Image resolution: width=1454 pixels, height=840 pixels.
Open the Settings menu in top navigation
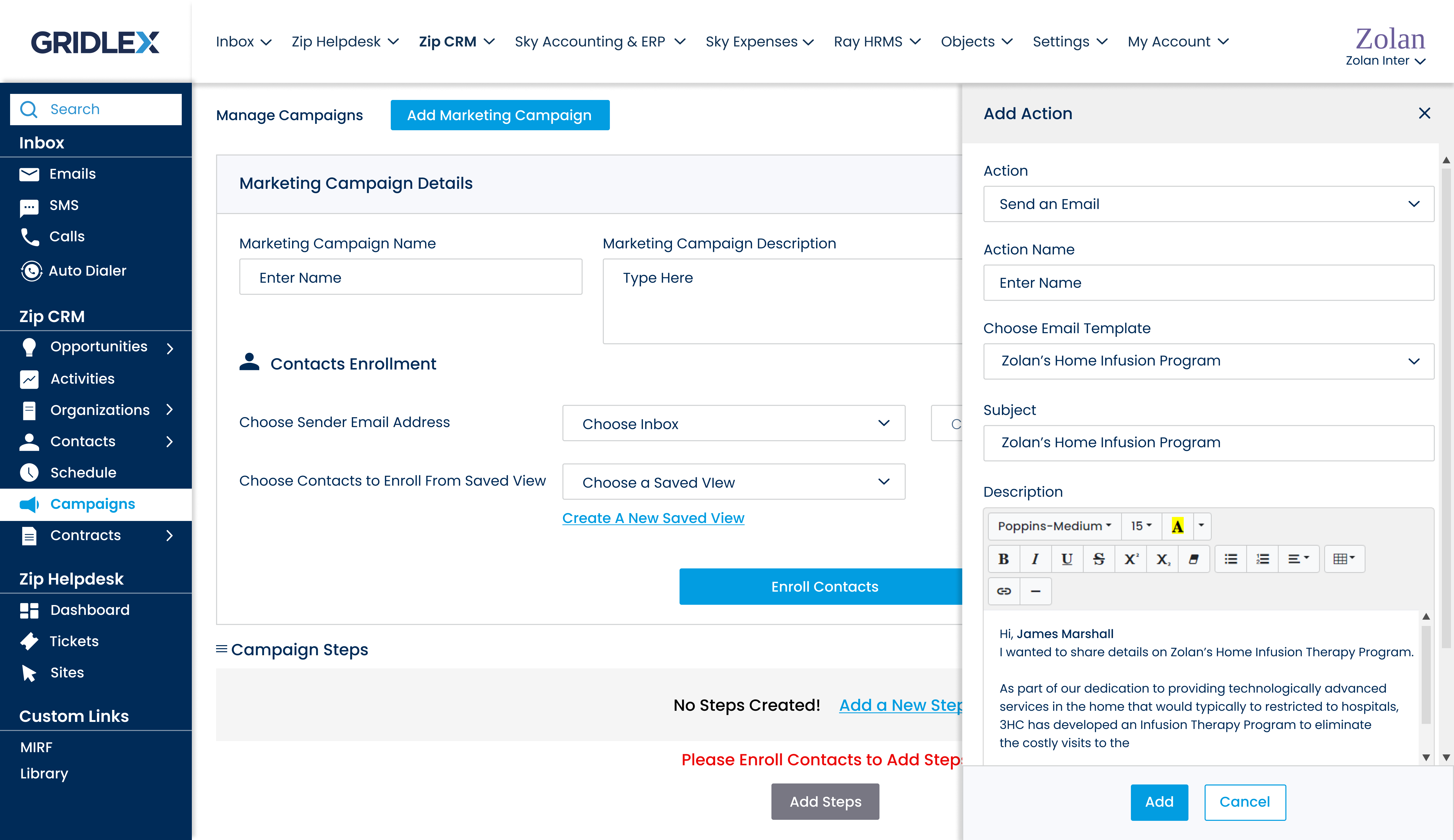coord(1069,42)
